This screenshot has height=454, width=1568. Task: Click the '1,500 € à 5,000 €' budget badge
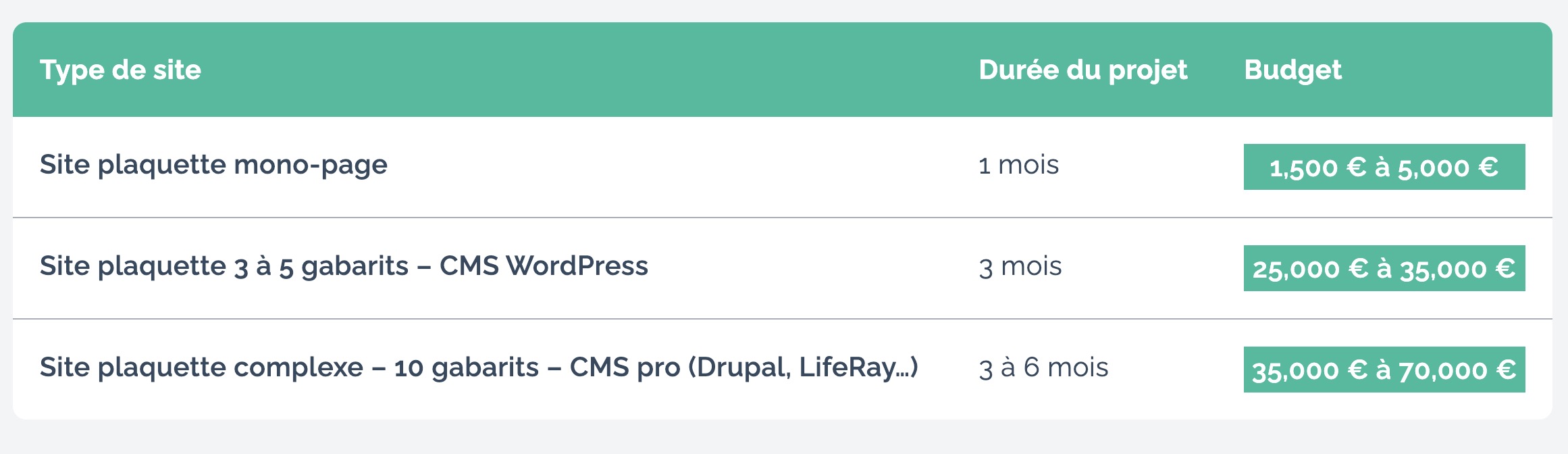(x=1384, y=167)
